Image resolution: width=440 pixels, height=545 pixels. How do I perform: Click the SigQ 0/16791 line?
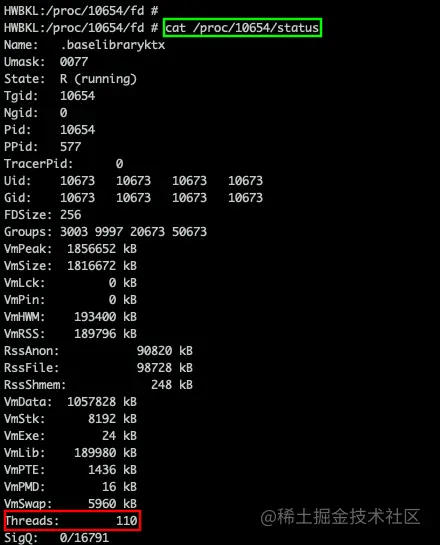(56, 538)
